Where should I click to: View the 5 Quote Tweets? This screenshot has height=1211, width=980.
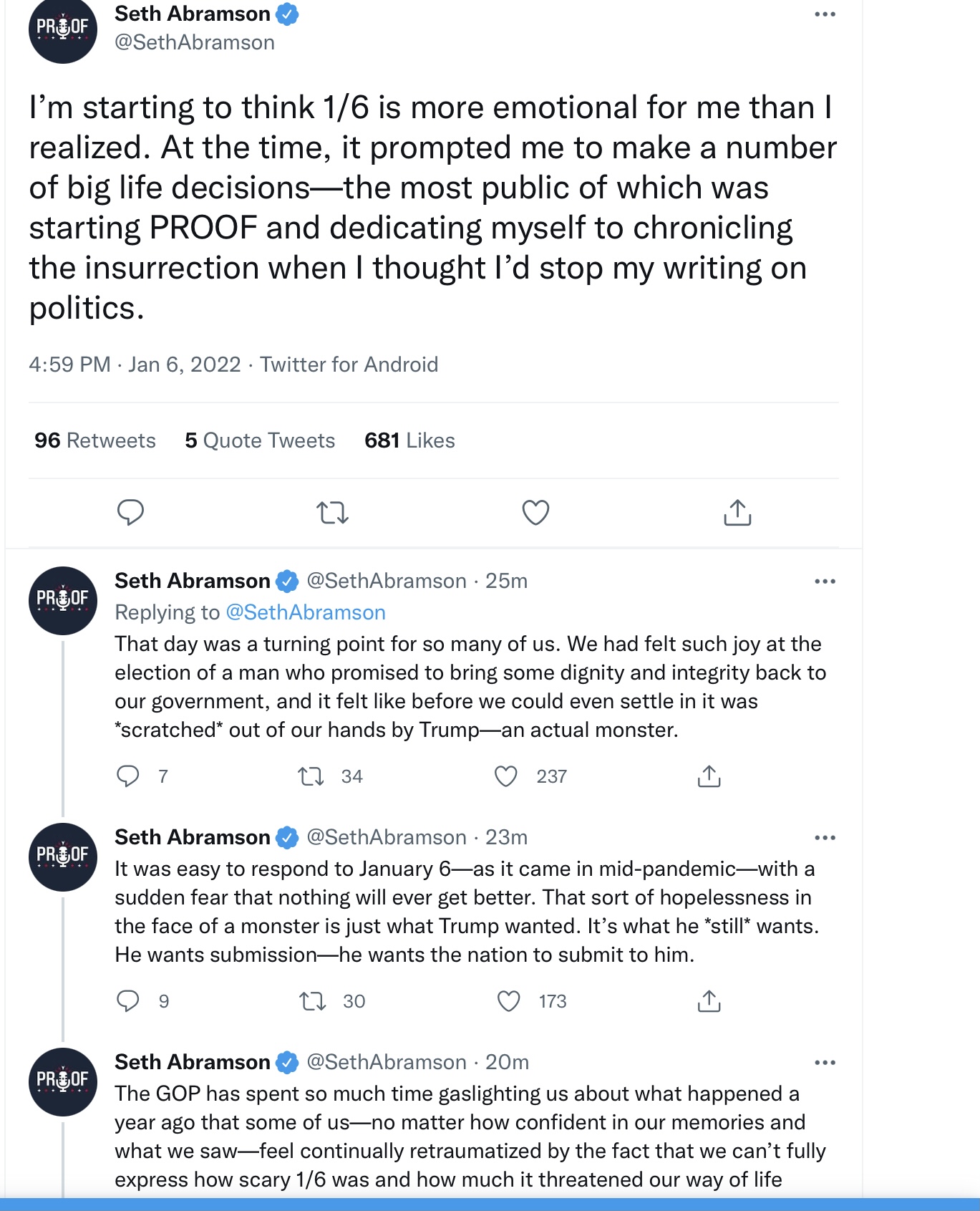click(x=260, y=440)
